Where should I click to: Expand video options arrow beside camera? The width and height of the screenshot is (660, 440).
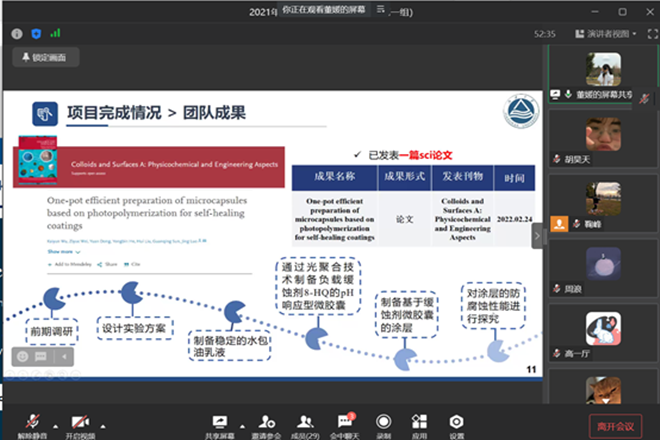pos(102,422)
